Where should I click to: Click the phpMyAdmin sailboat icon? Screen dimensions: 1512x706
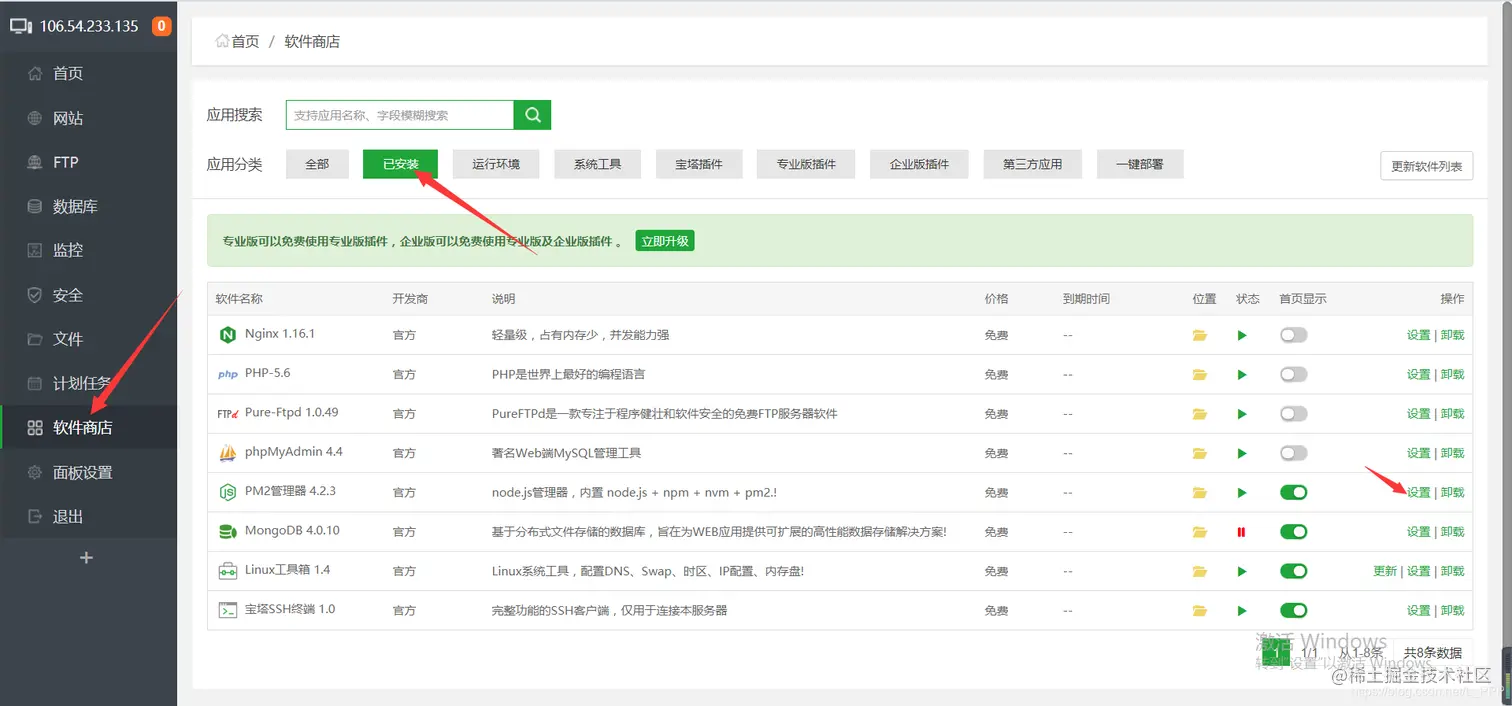click(227, 453)
